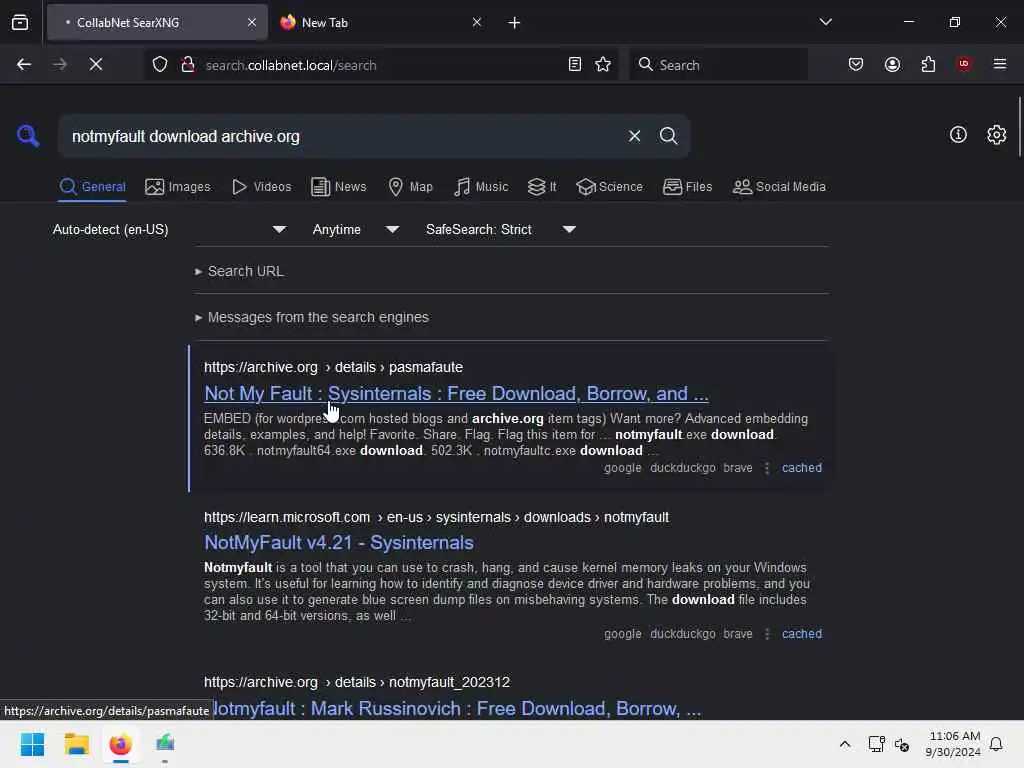Submit search with magnifier button

point(668,136)
